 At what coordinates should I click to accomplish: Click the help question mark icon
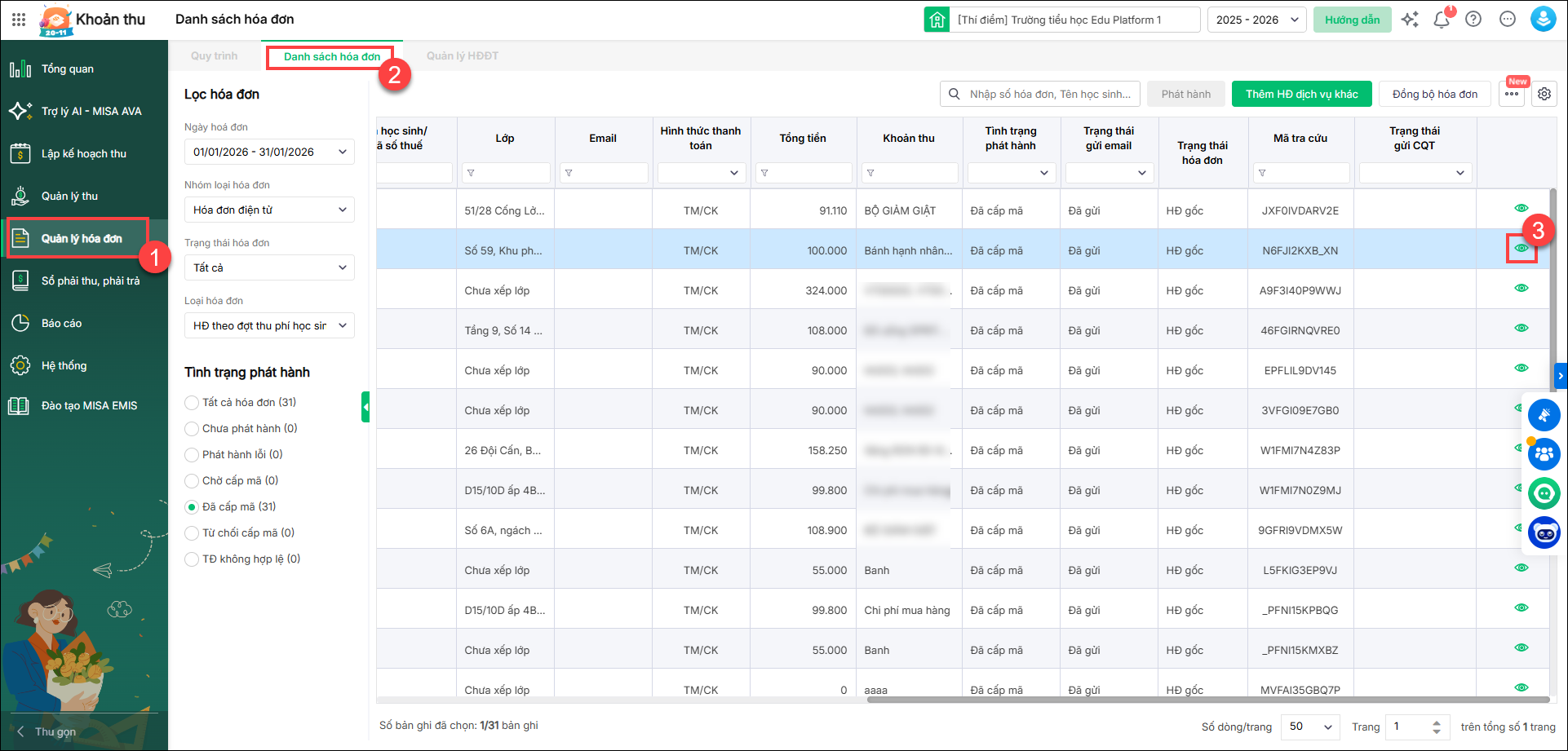[1473, 20]
